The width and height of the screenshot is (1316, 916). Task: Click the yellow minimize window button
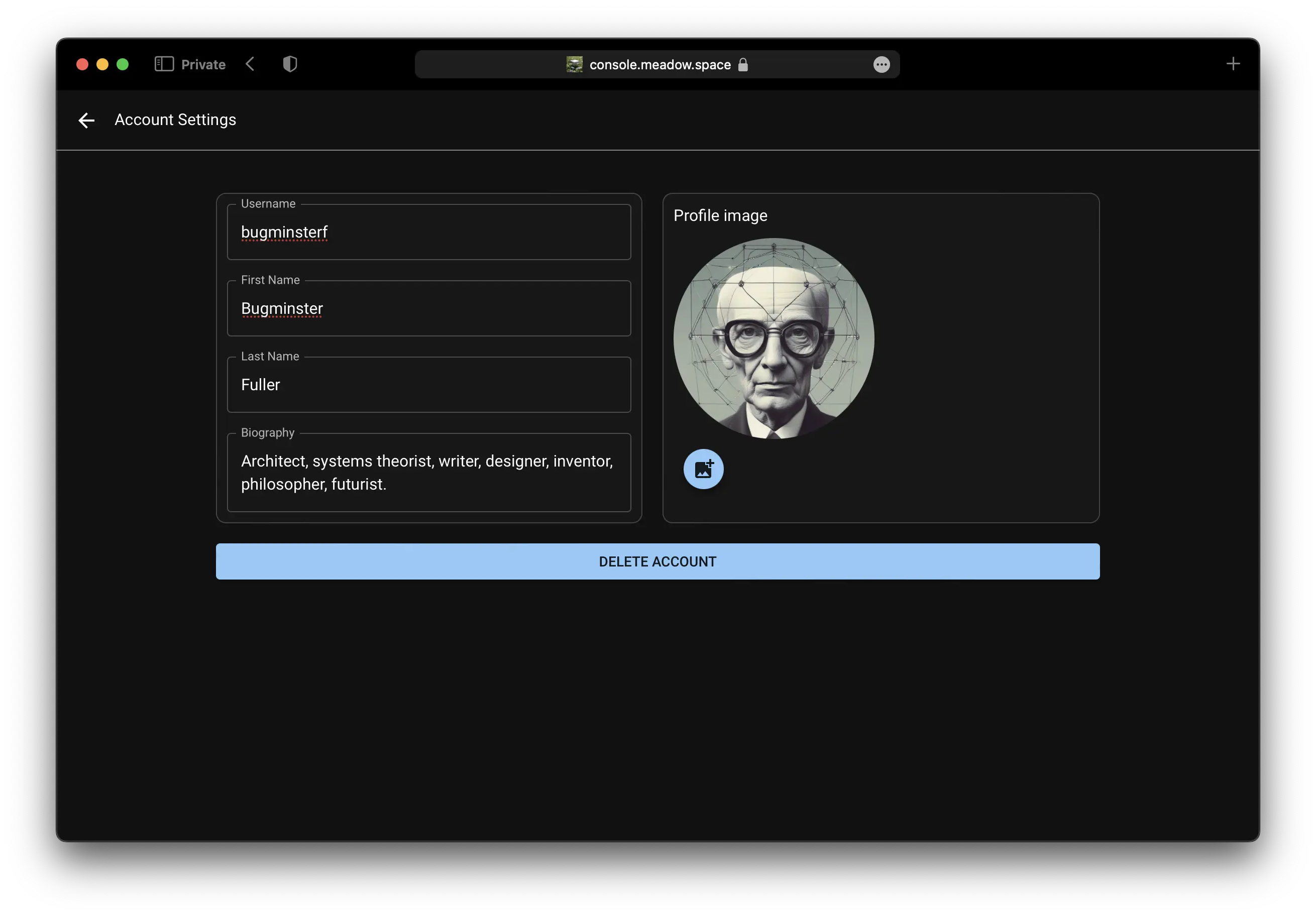coord(102,64)
